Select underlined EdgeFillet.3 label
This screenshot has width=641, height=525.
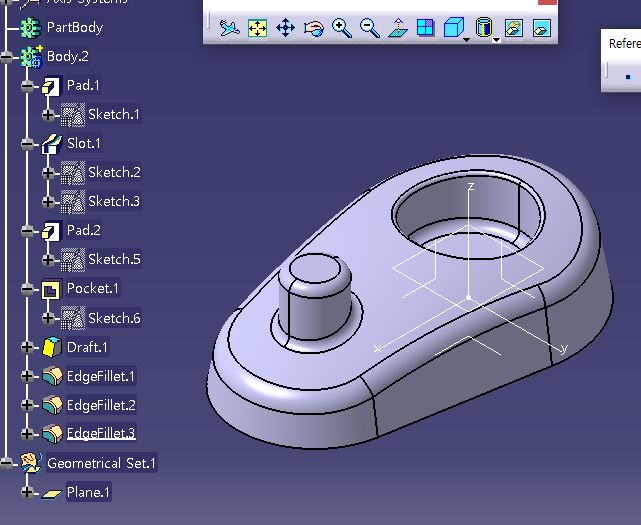[101, 433]
